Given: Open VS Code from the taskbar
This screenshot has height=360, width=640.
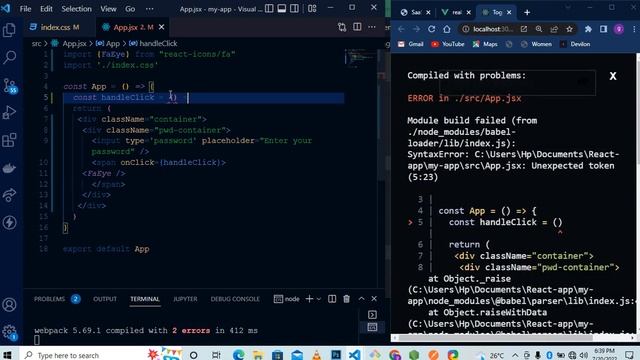Looking at the screenshot, I should point(355,355).
